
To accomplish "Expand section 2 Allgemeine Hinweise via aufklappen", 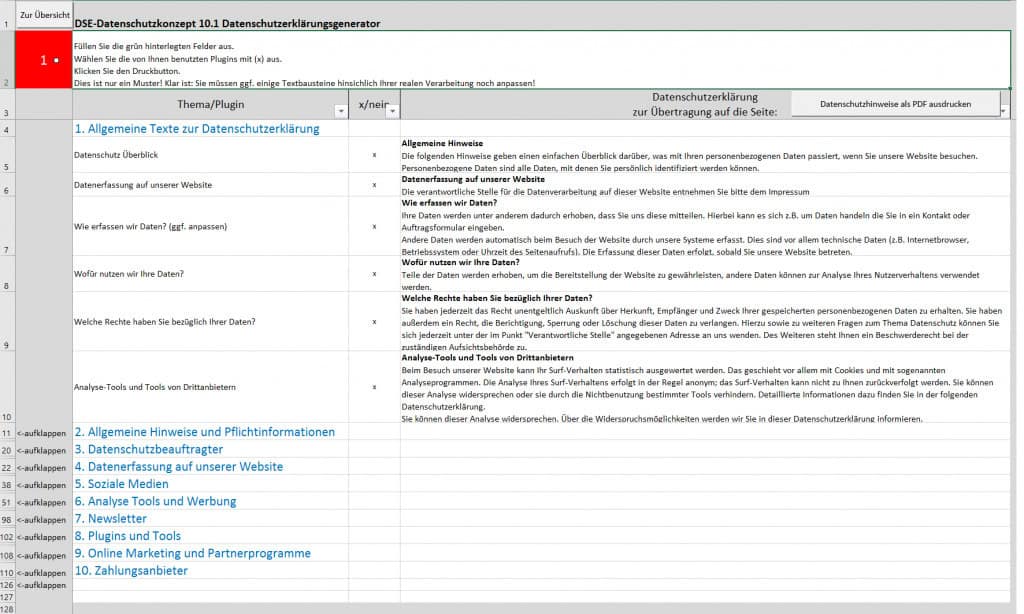I will pyautogui.click(x=42, y=433).
